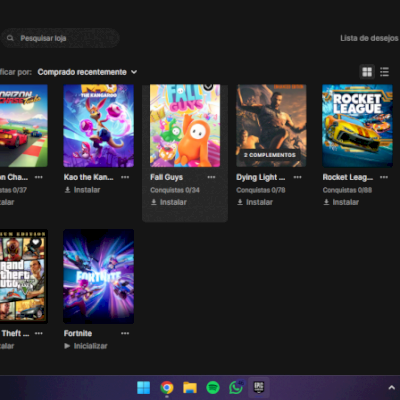Open options menu for Dying Light
The height and width of the screenshot is (400, 400).
298,177
